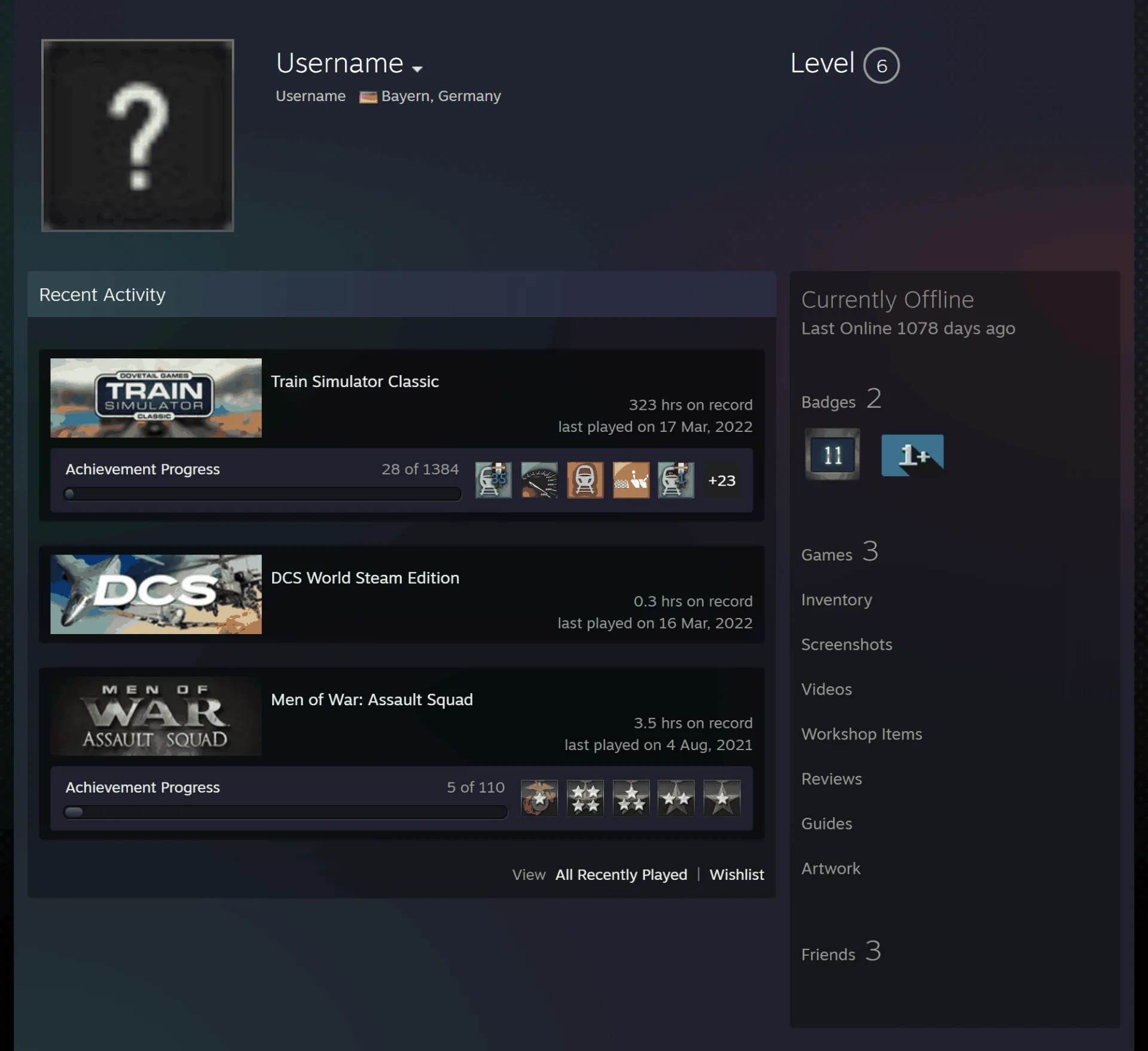
Task: Click fifth Train Simulator achievement icon
Action: click(x=676, y=480)
